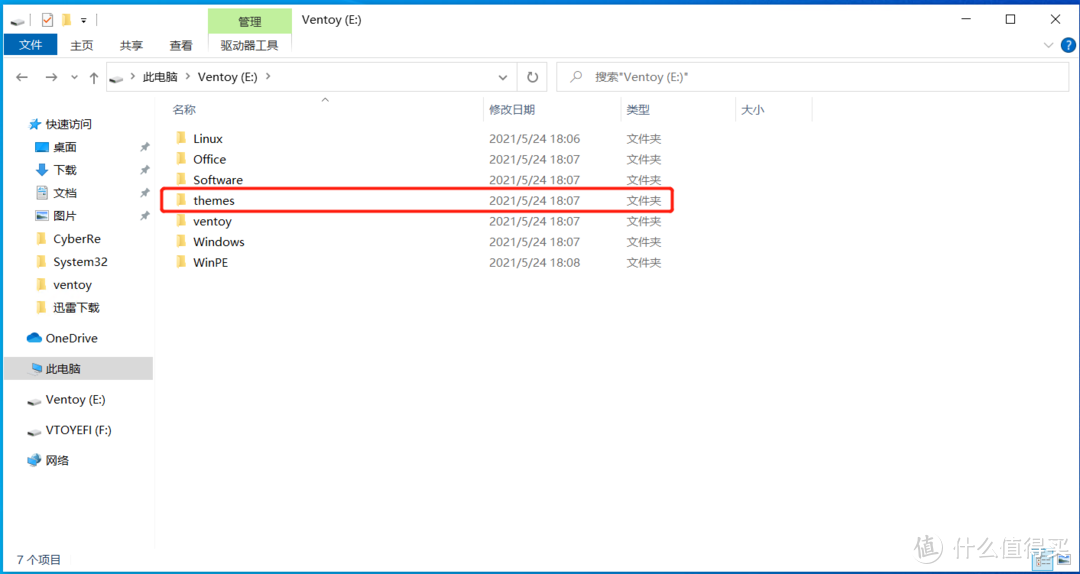1080x574 pixels.
Task: Click the 图片 pictures icon
Action: (x=41, y=216)
